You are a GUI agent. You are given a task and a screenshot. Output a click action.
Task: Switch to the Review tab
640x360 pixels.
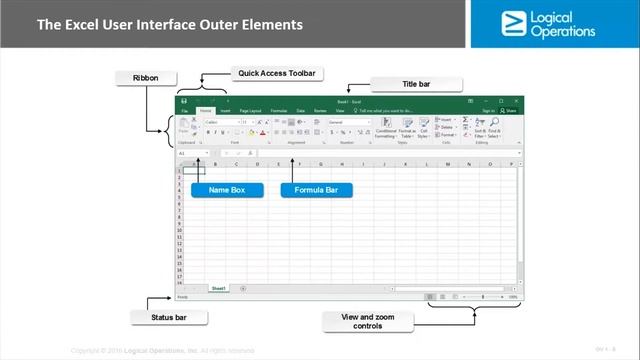tap(320, 111)
